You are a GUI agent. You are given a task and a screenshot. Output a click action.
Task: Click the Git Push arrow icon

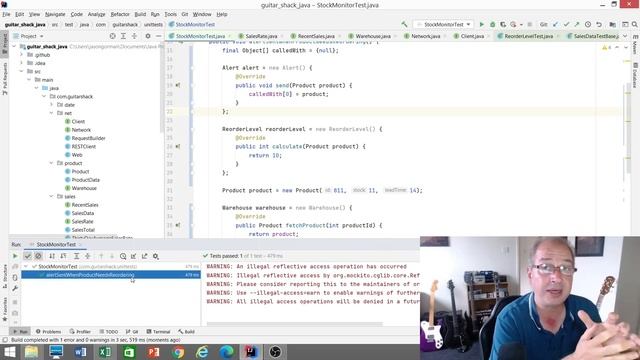pyautogui.click(x=577, y=24)
